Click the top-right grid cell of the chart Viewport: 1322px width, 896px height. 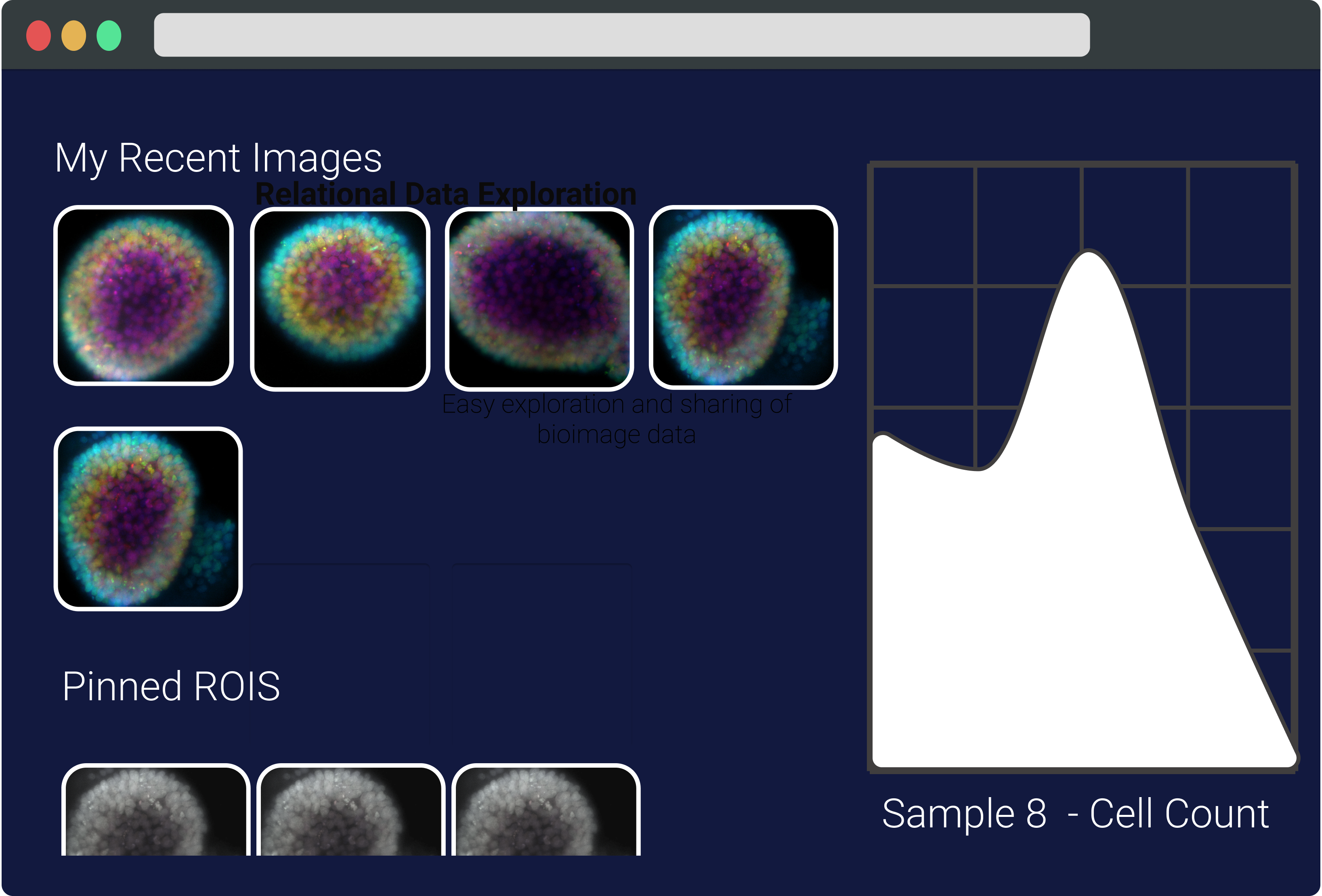point(1240,226)
